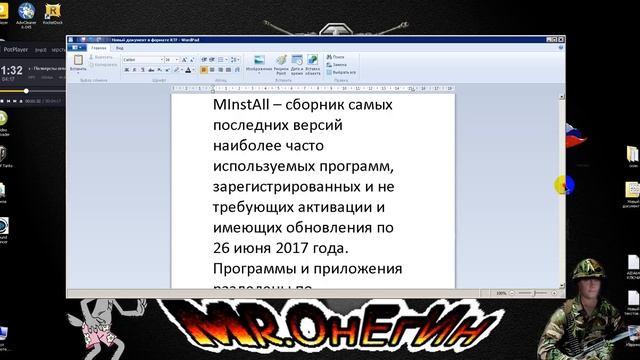This screenshot has width=640, height=360.
Task: Click the line "наиболее часто" in the document
Action: pyautogui.click(x=268, y=145)
